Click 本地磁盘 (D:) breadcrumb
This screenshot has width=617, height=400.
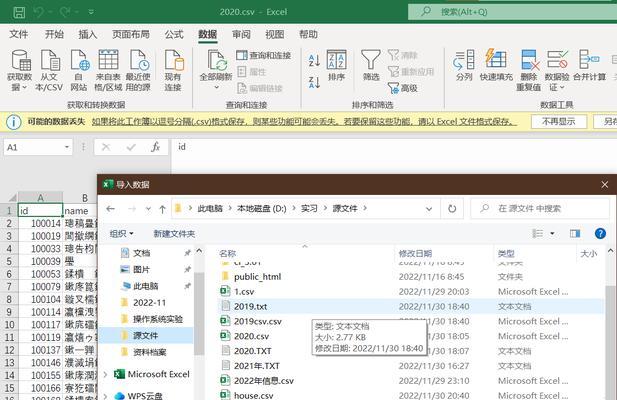click(262, 208)
